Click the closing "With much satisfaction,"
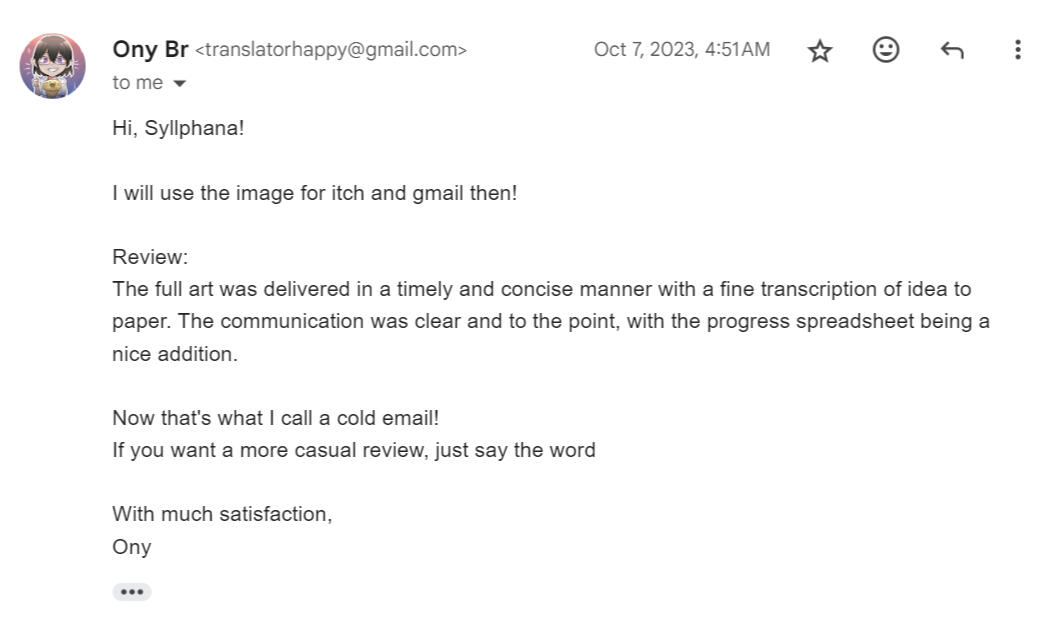 (222, 514)
